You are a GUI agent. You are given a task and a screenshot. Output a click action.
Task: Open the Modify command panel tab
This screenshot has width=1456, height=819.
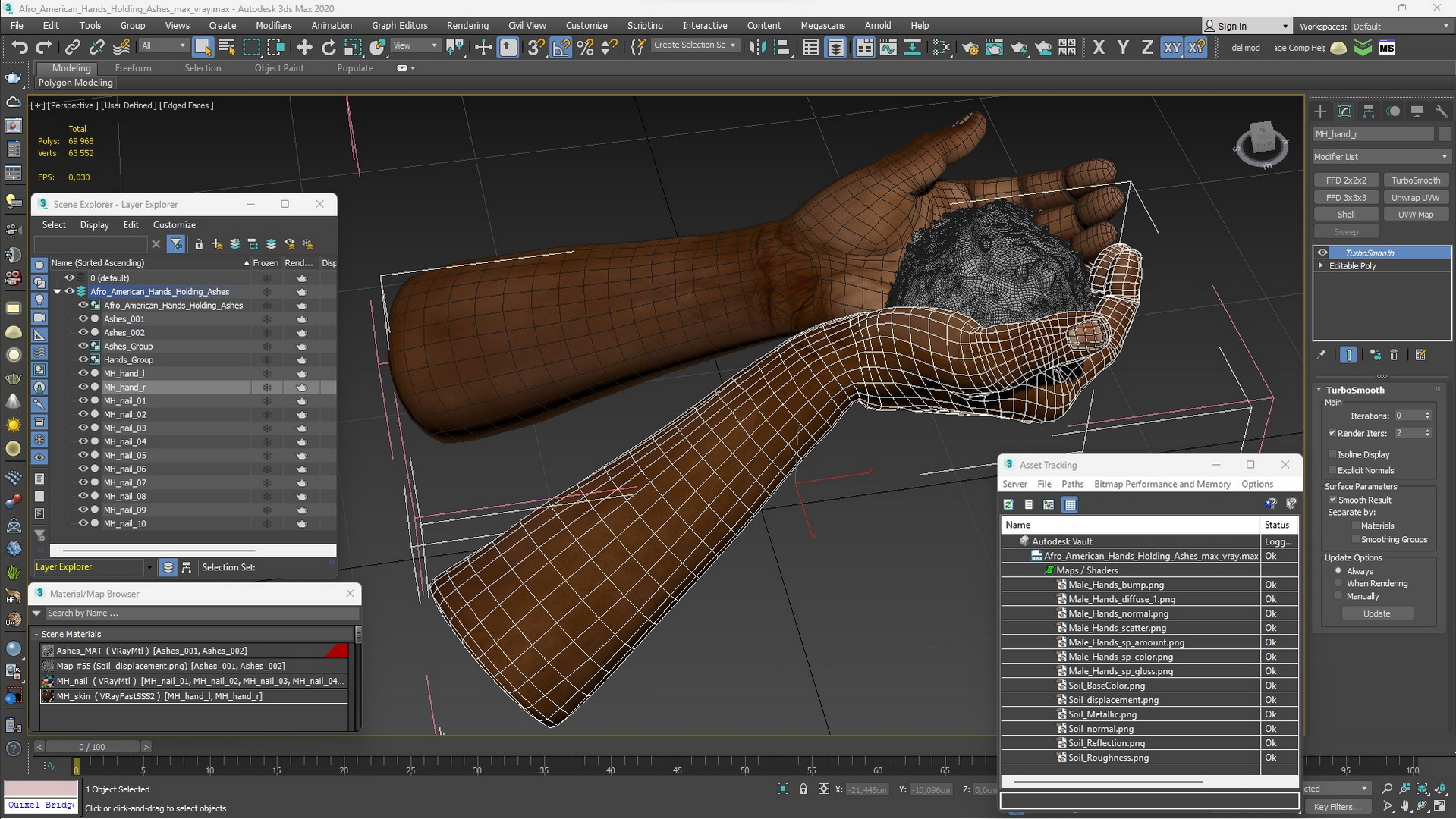click(1344, 111)
